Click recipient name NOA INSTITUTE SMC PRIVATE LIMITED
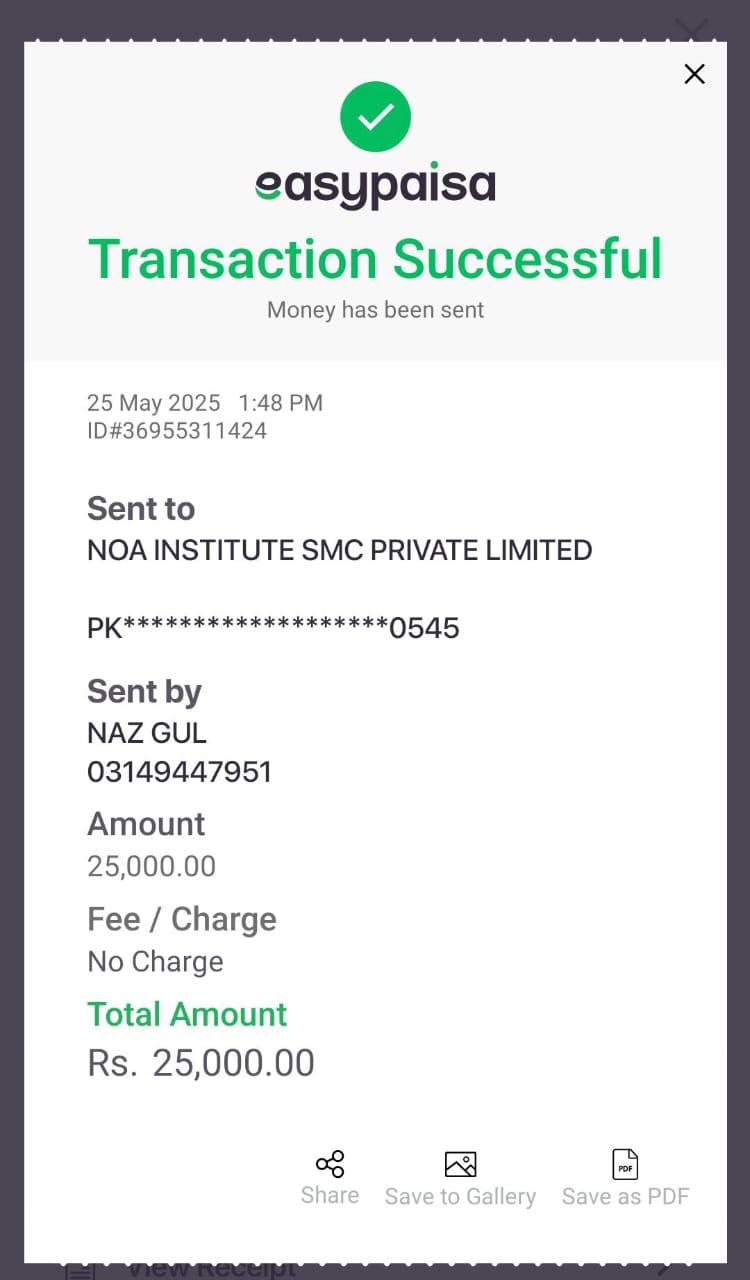 pyautogui.click(x=340, y=550)
